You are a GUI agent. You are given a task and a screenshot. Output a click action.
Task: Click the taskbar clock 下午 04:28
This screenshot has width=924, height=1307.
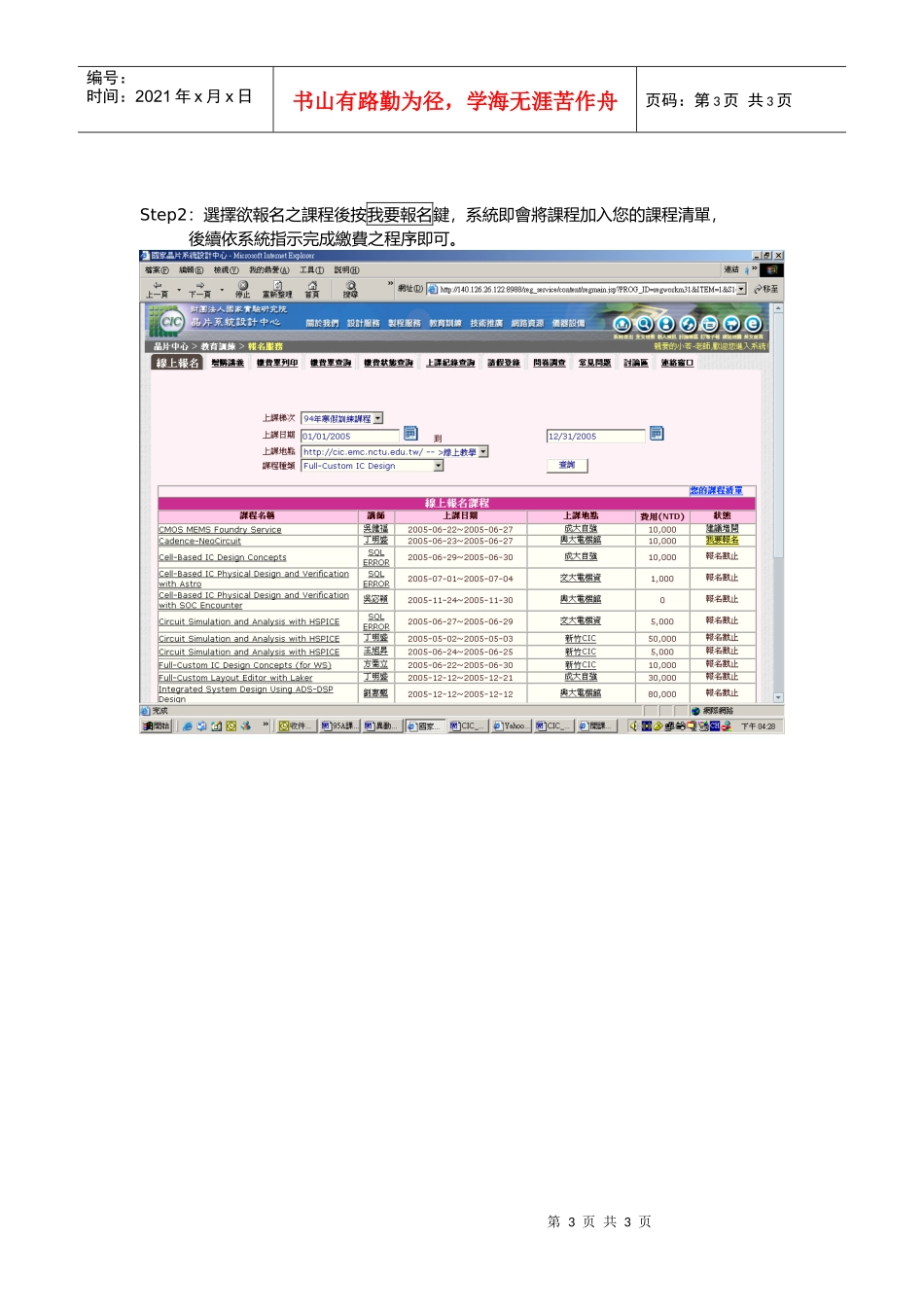tap(759, 726)
